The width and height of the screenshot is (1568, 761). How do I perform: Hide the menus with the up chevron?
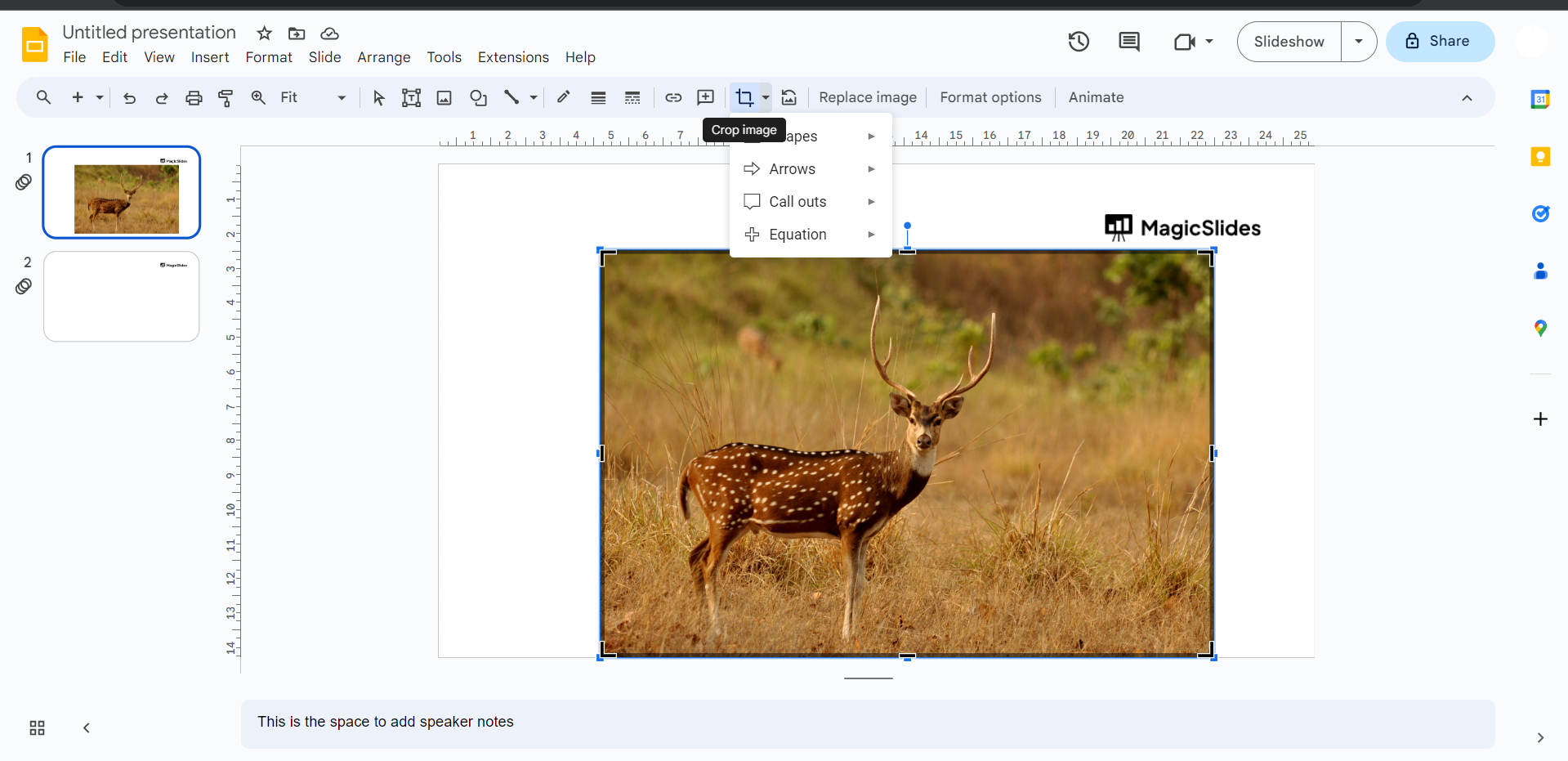pos(1467,98)
